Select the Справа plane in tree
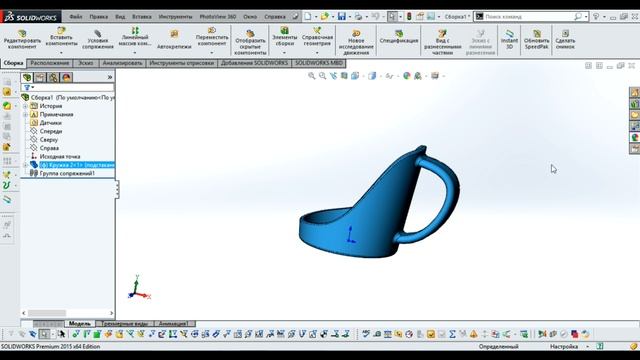The image size is (640, 360). [x=49, y=148]
